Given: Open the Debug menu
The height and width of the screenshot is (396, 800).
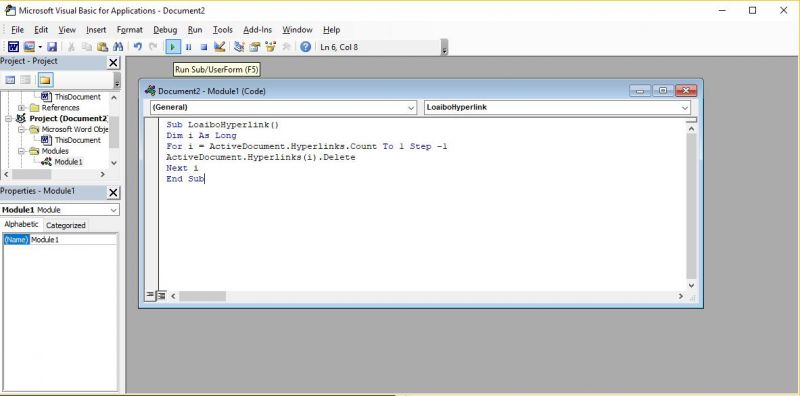Looking at the screenshot, I should pos(165,30).
